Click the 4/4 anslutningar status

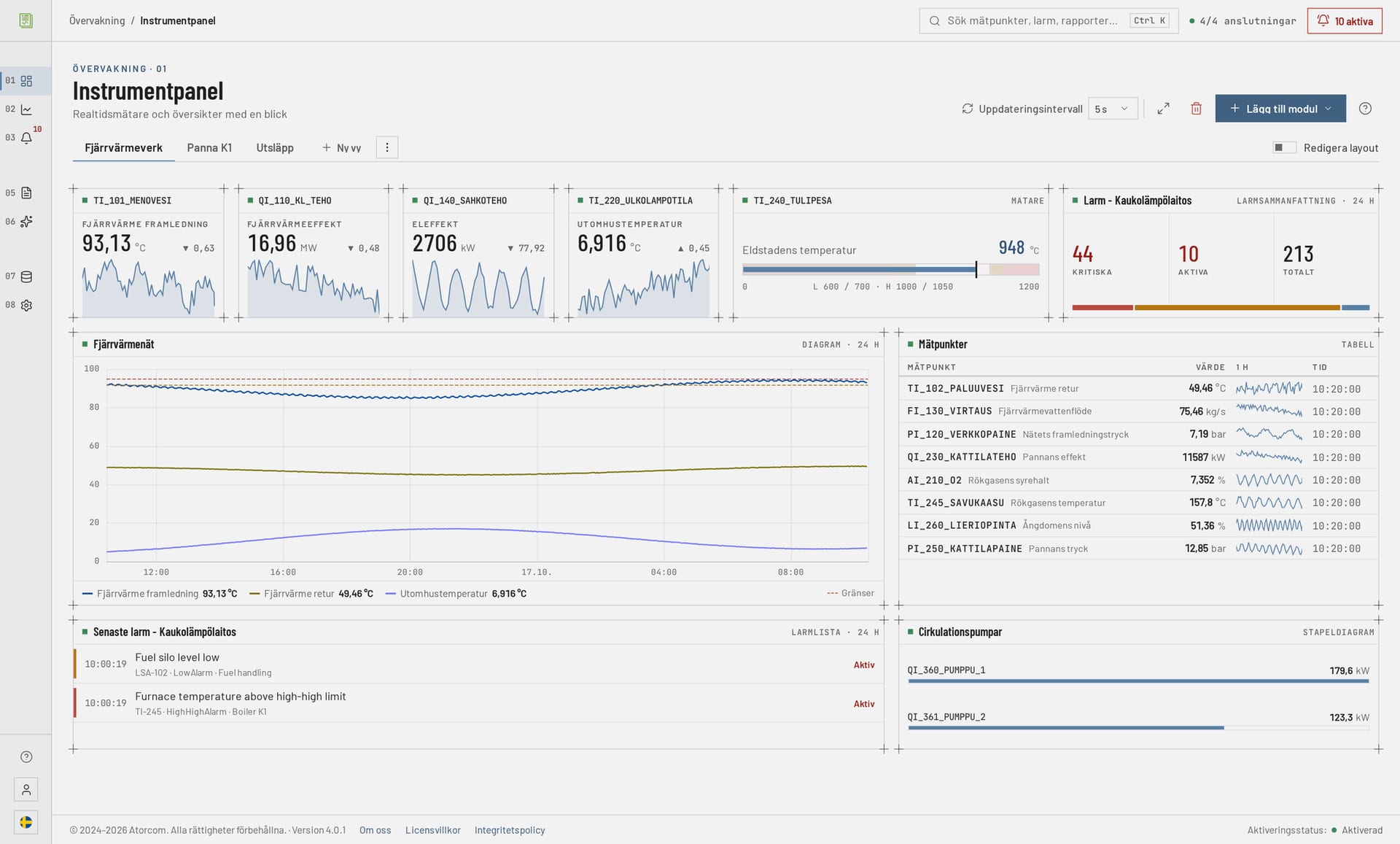pos(1242,21)
